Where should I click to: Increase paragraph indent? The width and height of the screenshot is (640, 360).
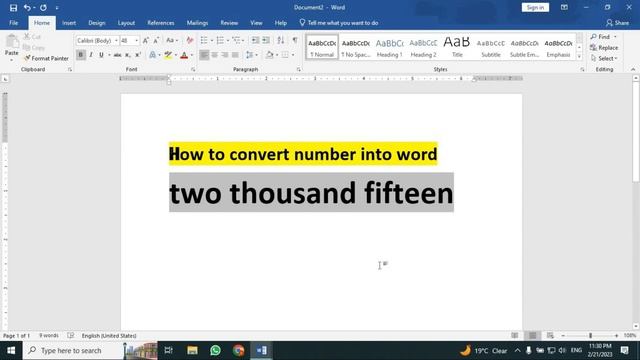[x=266, y=40]
